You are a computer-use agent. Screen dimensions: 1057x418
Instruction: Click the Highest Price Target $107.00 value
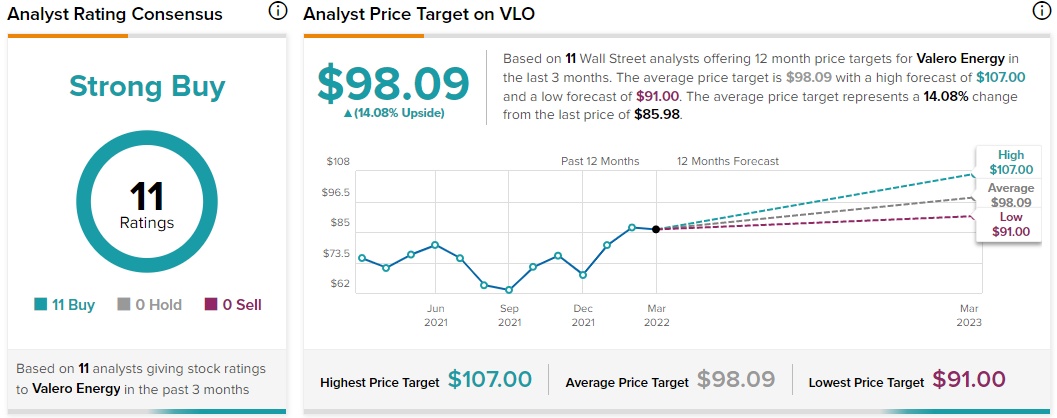490,380
